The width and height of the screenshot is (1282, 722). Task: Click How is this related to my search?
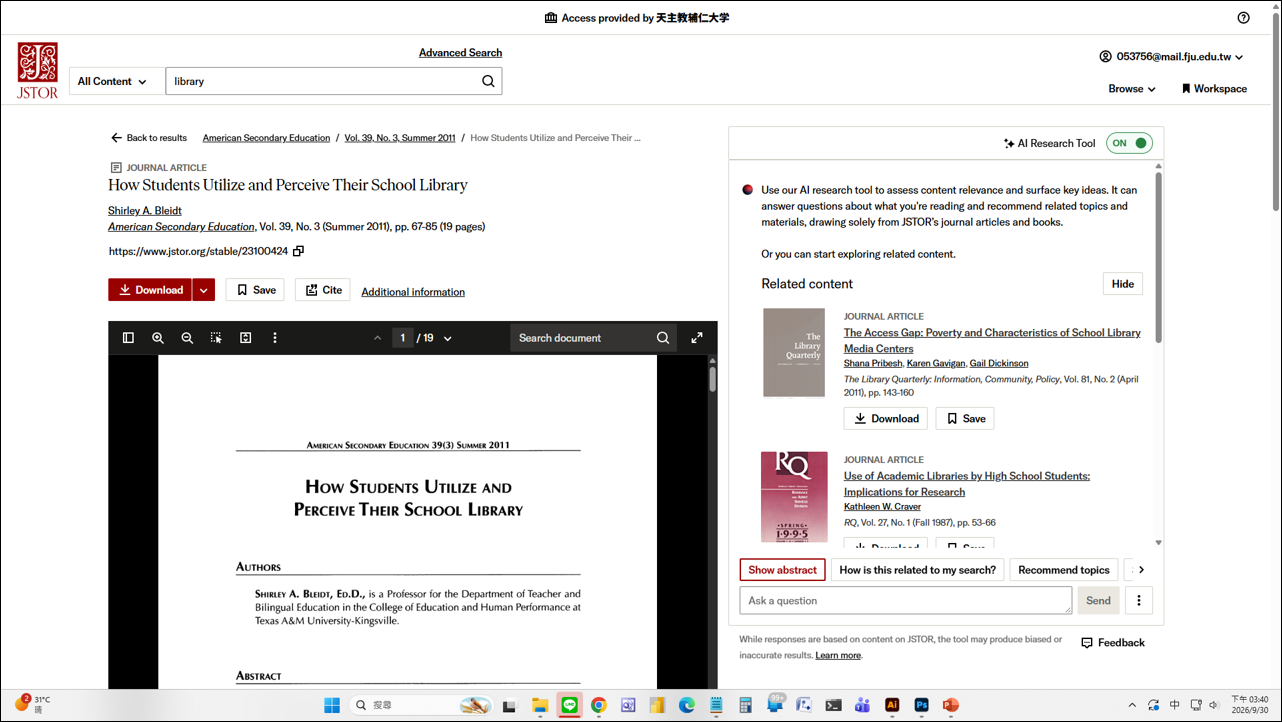coord(918,570)
